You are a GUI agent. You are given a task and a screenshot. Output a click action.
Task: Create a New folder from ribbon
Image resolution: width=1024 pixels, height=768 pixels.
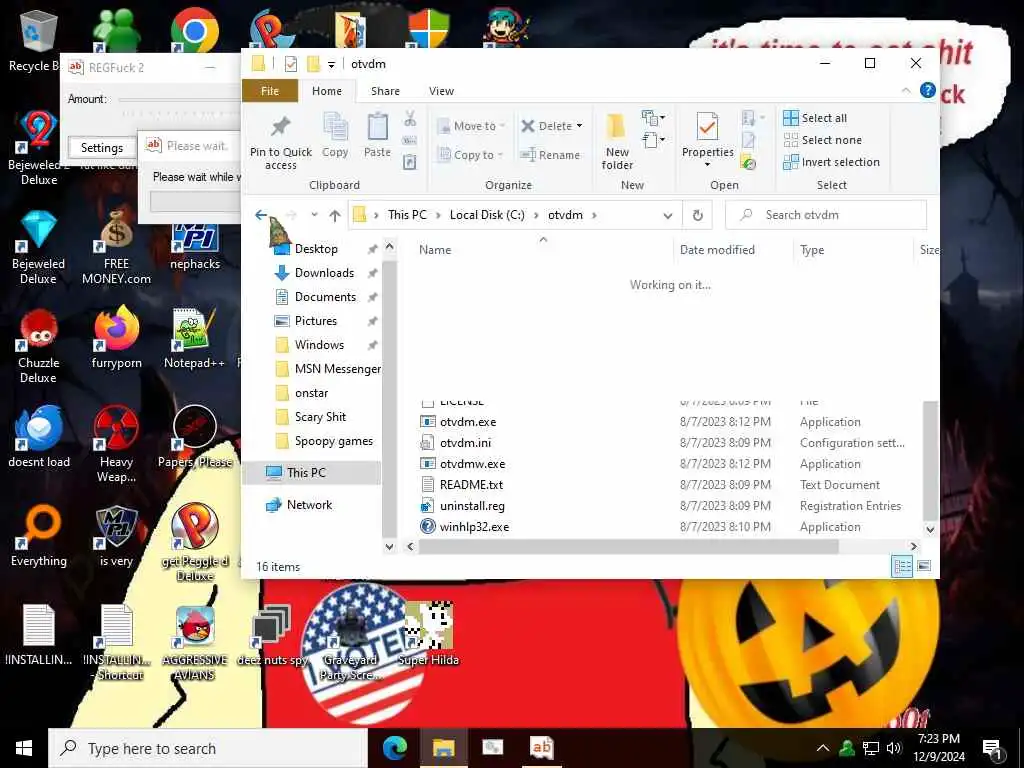click(x=616, y=141)
